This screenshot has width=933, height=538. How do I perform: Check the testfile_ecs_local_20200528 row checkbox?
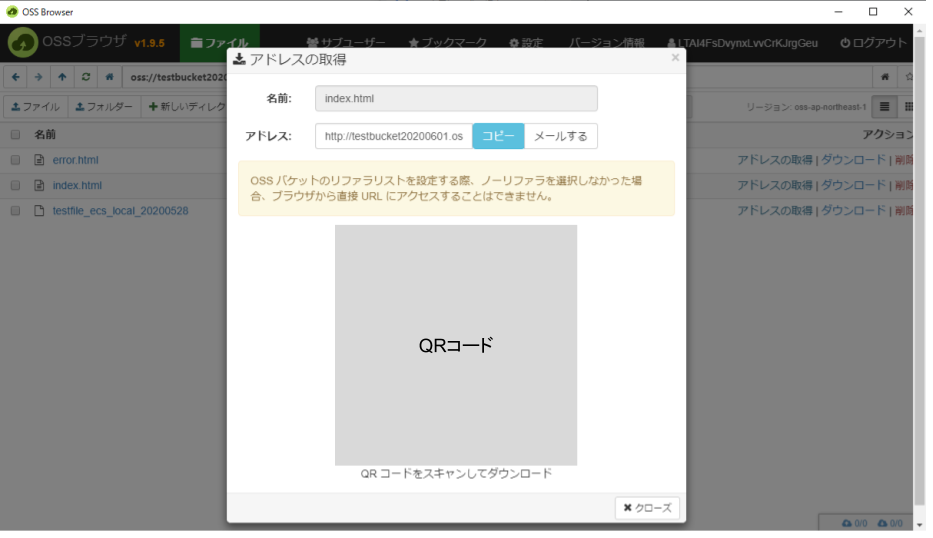pos(15,211)
